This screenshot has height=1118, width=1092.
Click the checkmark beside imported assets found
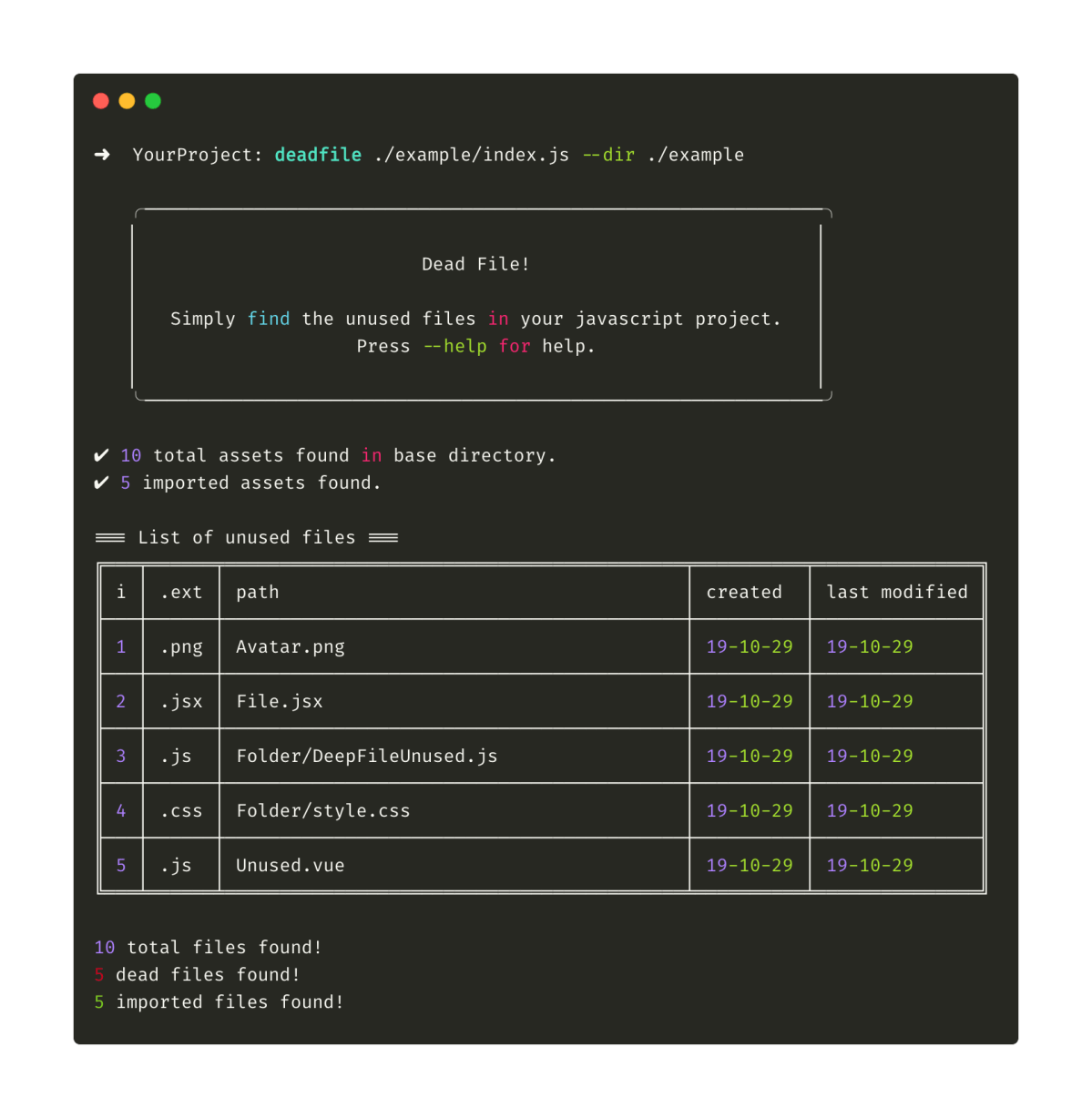tap(101, 483)
